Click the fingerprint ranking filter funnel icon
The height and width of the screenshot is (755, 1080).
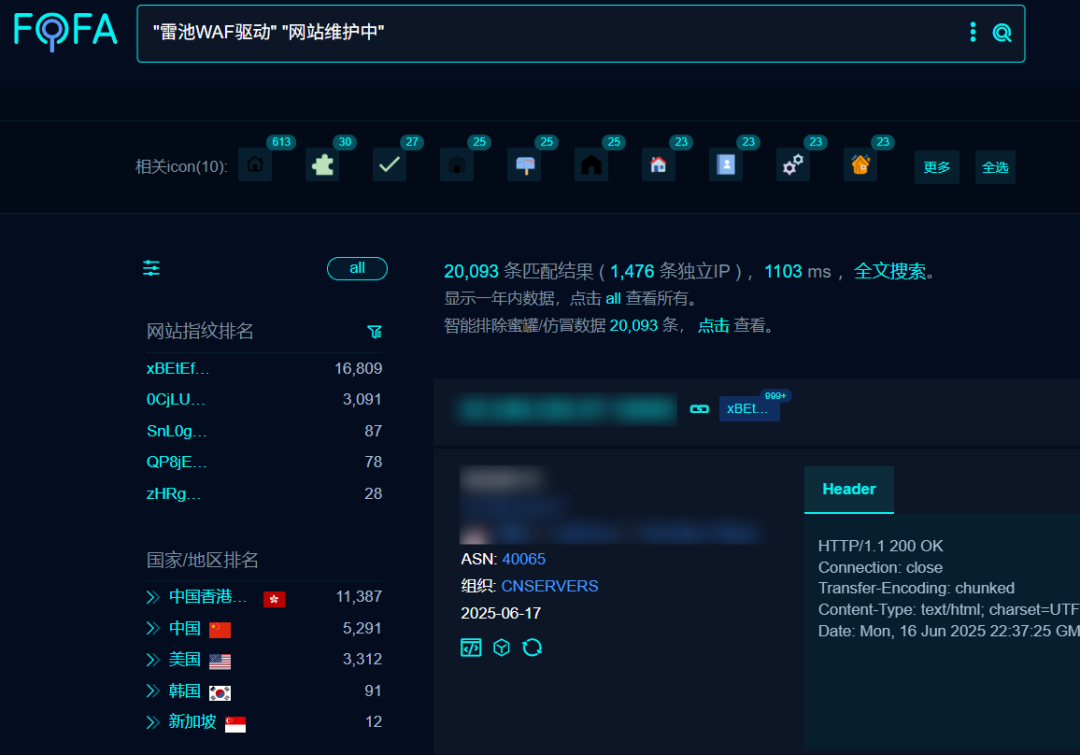pos(375,332)
